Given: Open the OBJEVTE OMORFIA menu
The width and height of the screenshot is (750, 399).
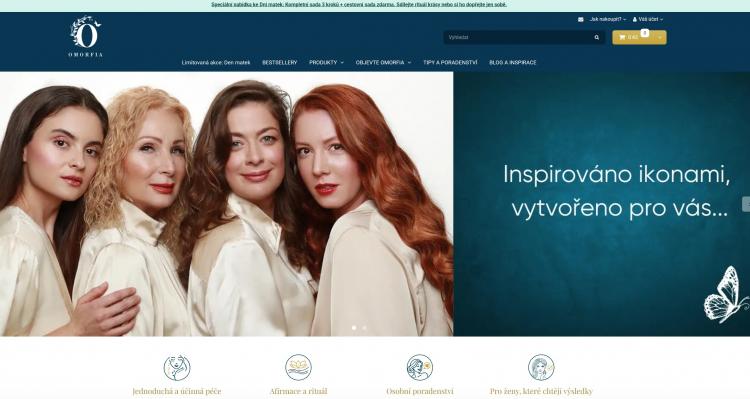Looking at the screenshot, I should point(383,63).
